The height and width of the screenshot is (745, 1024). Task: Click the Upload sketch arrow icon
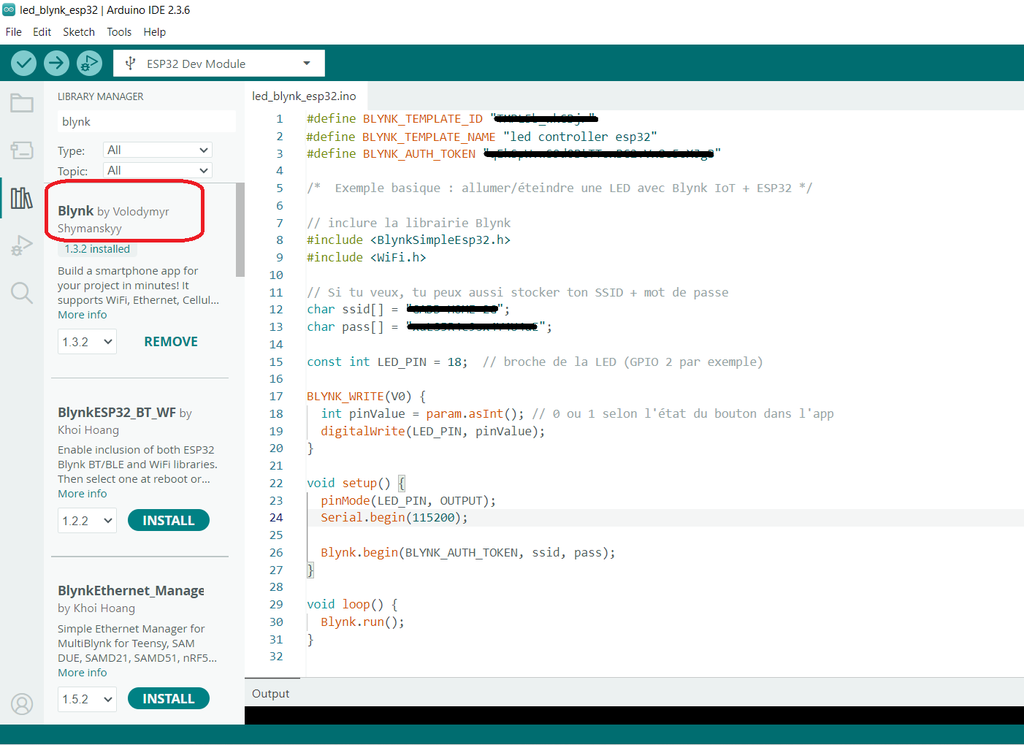56,62
